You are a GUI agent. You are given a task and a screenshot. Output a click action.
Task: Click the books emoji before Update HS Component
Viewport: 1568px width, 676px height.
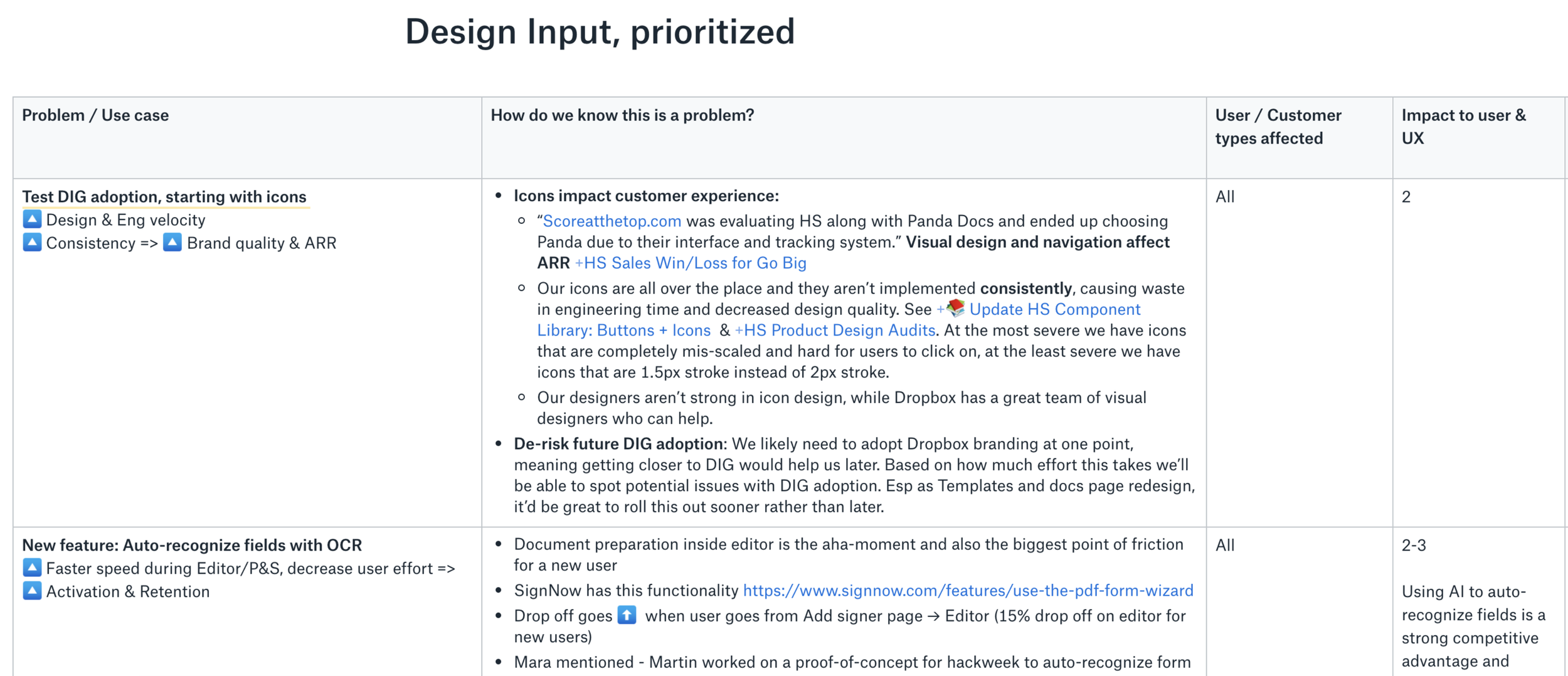(x=956, y=308)
